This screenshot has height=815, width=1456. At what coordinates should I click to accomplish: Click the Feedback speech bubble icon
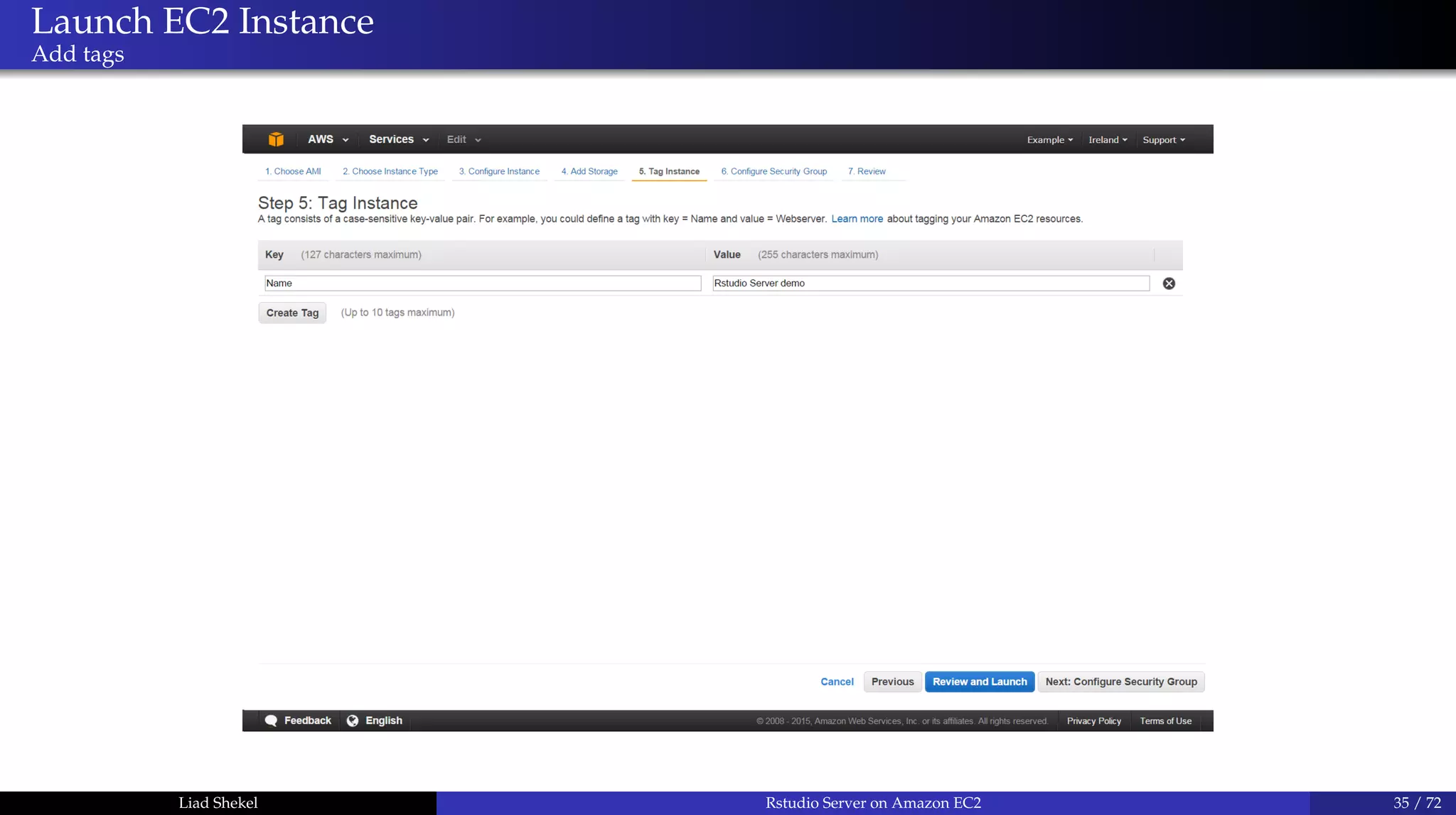[271, 720]
